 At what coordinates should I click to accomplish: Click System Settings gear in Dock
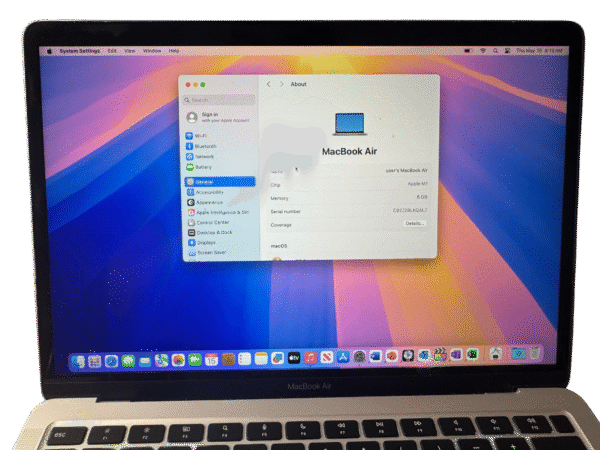pos(359,357)
